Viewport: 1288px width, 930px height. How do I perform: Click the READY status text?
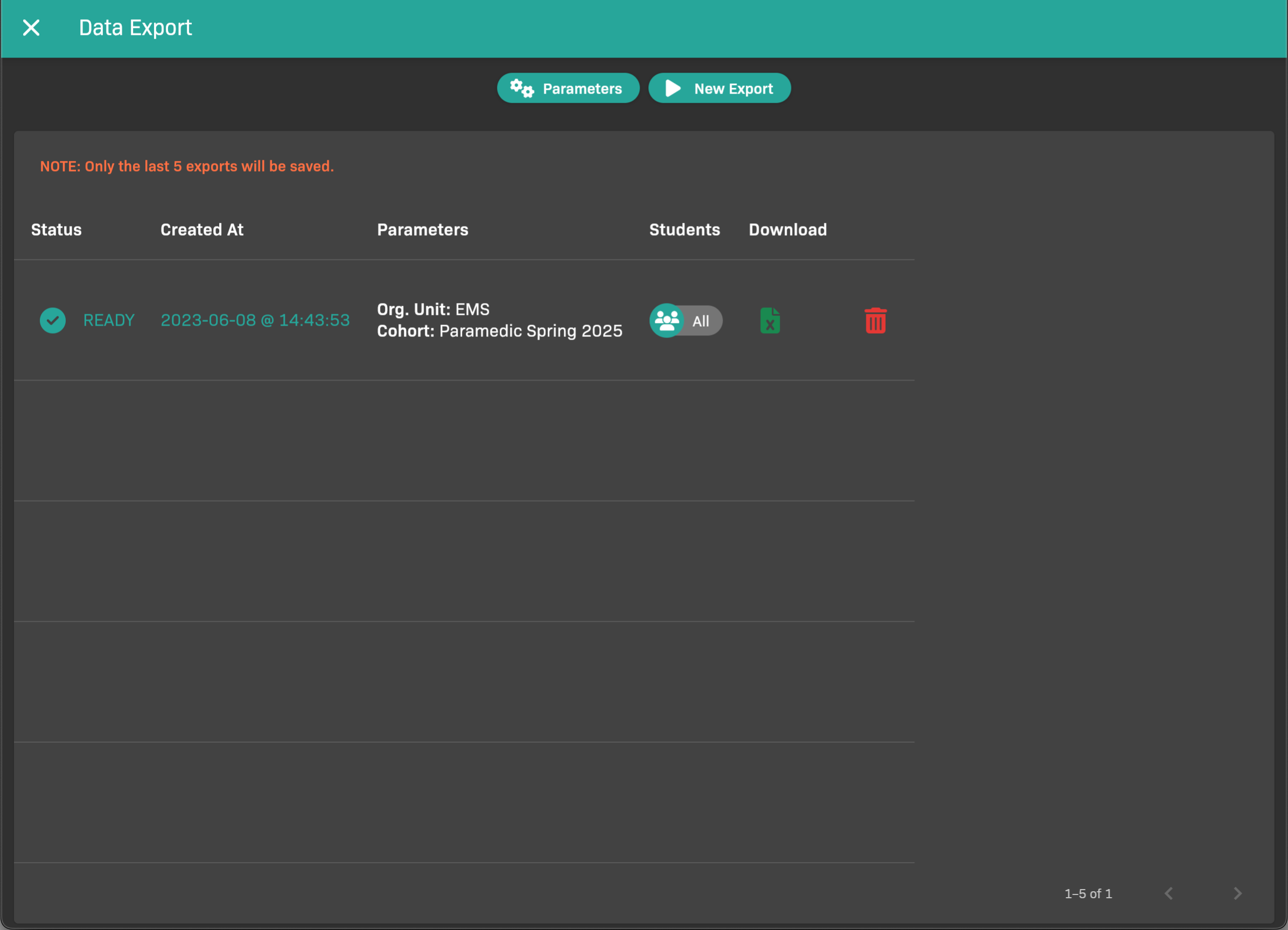click(x=109, y=321)
